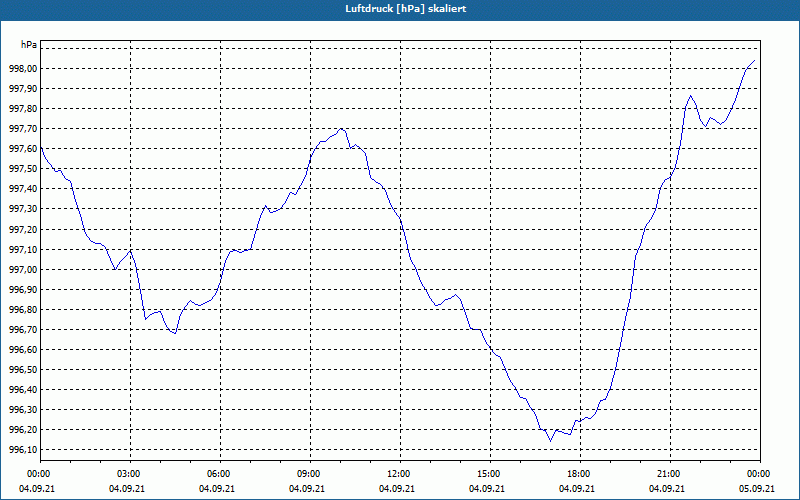Select the 996,30 y-axis label
Viewport: 800px width, 500px height.
coord(23,410)
